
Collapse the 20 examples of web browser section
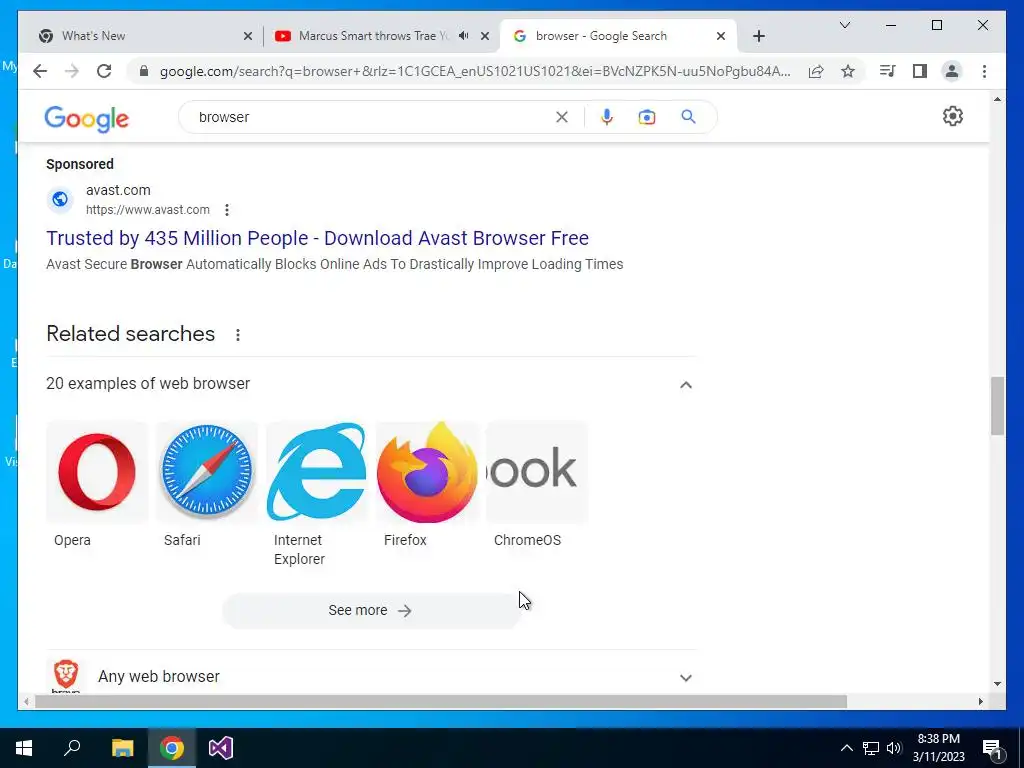tap(686, 385)
